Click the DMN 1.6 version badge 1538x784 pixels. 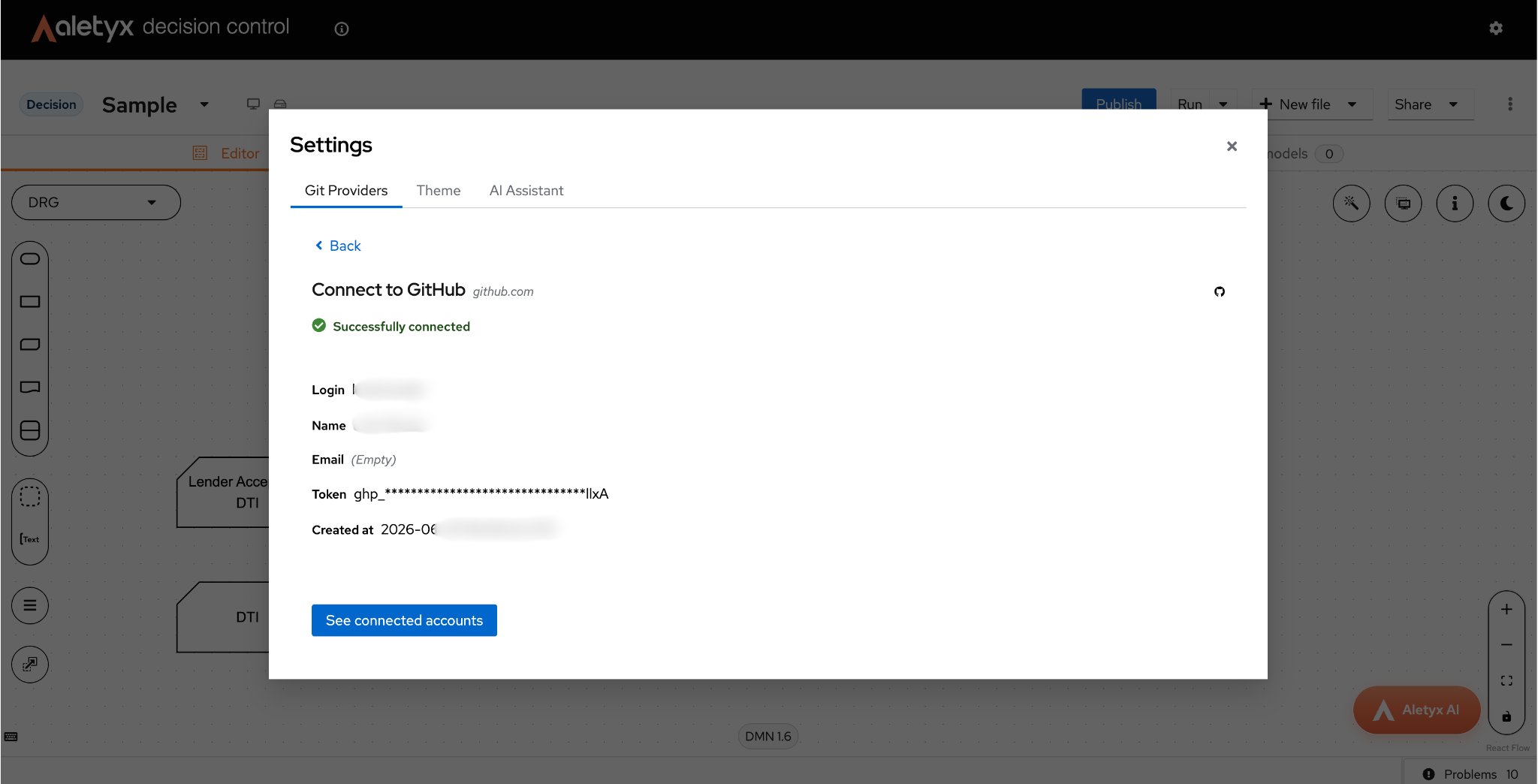[767, 736]
